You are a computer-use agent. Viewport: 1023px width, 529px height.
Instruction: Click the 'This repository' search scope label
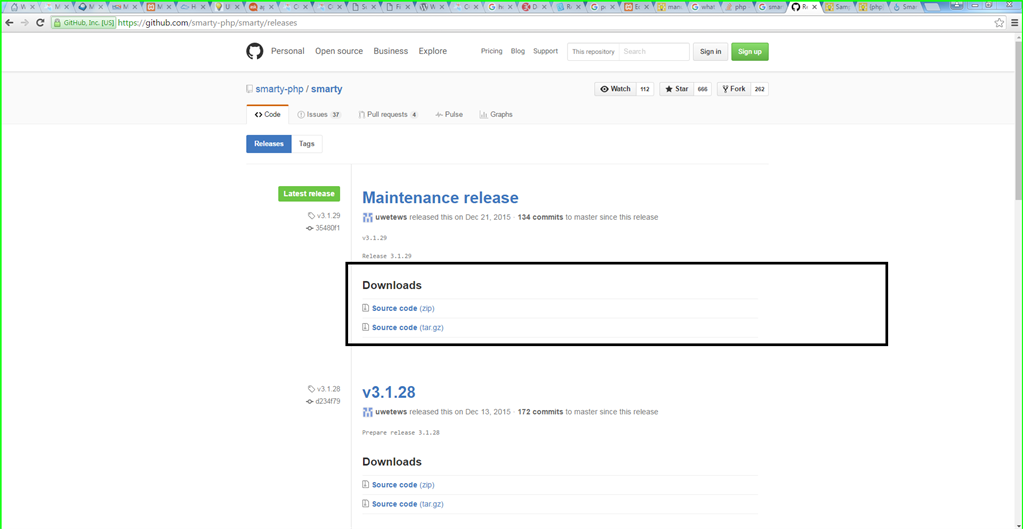tap(593, 52)
